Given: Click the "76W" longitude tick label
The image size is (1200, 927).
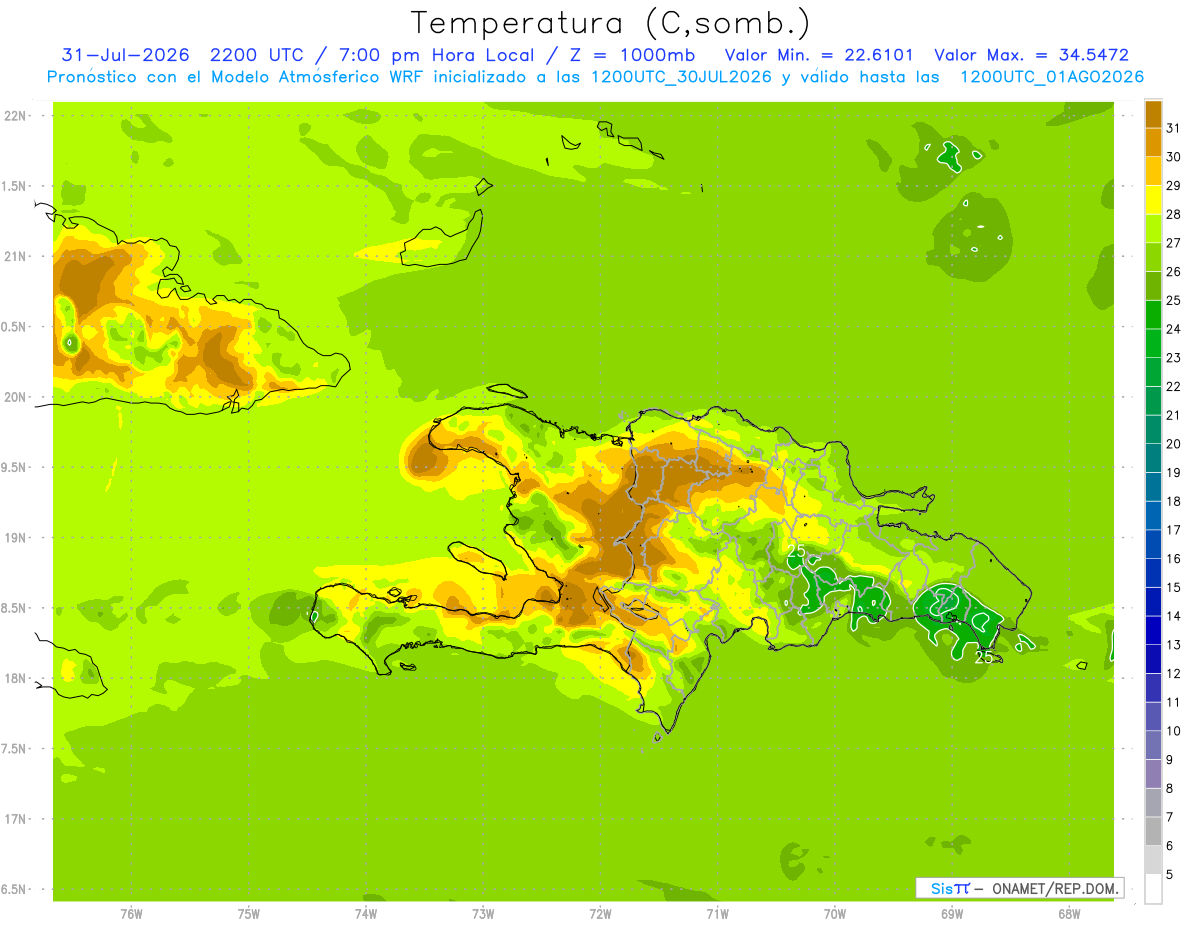Looking at the screenshot, I should click(x=131, y=914).
